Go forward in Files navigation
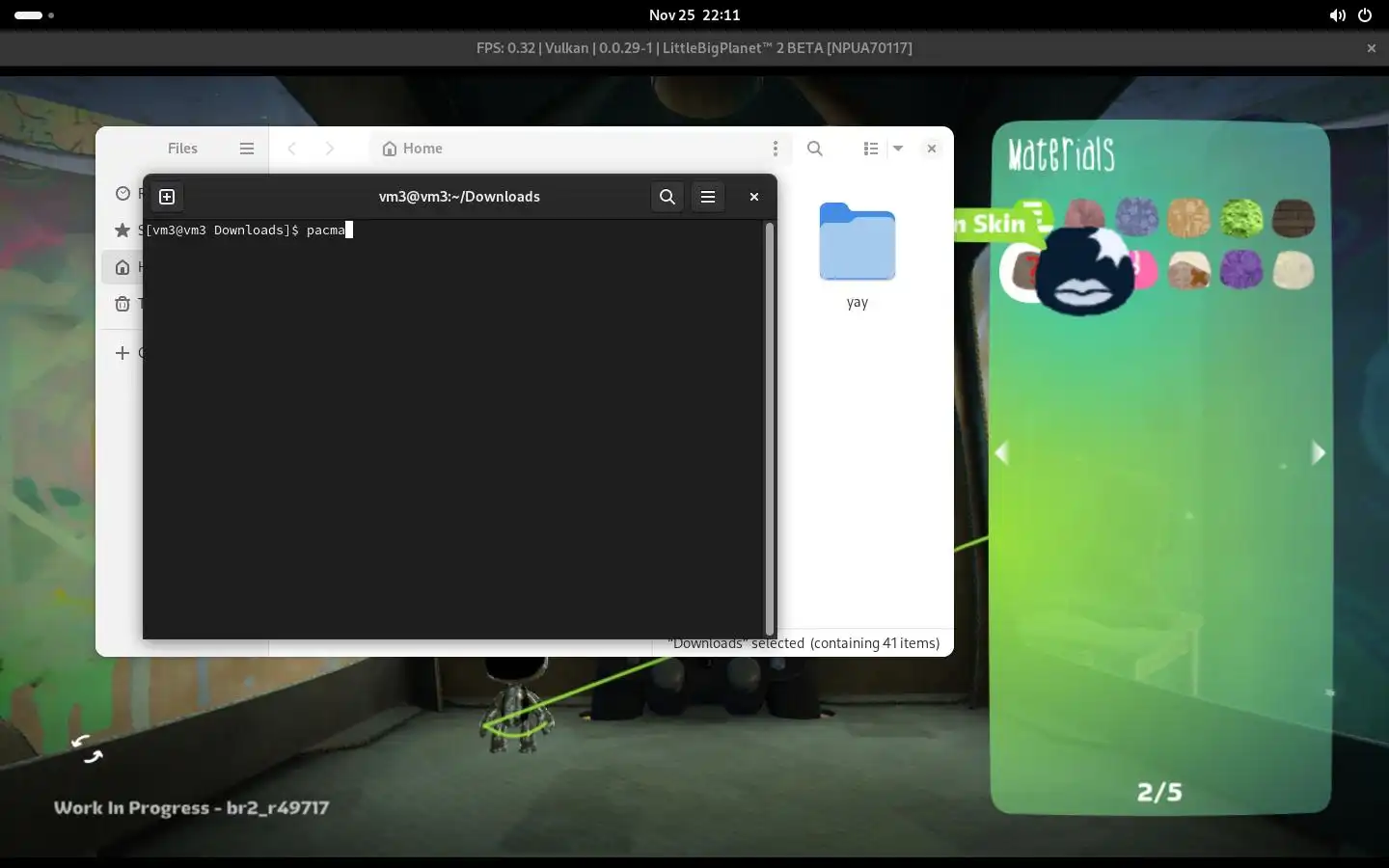The width and height of the screenshot is (1389, 868). pyautogui.click(x=330, y=149)
